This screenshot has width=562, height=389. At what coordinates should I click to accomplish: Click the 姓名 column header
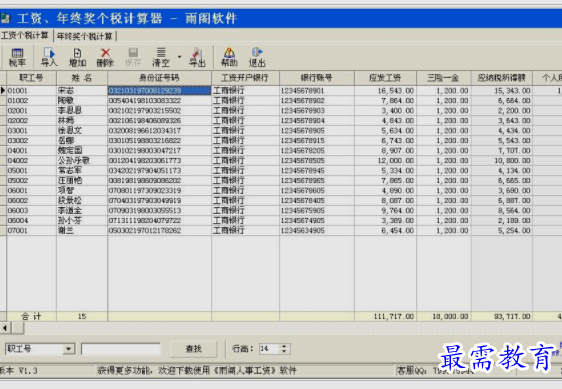tap(82, 78)
